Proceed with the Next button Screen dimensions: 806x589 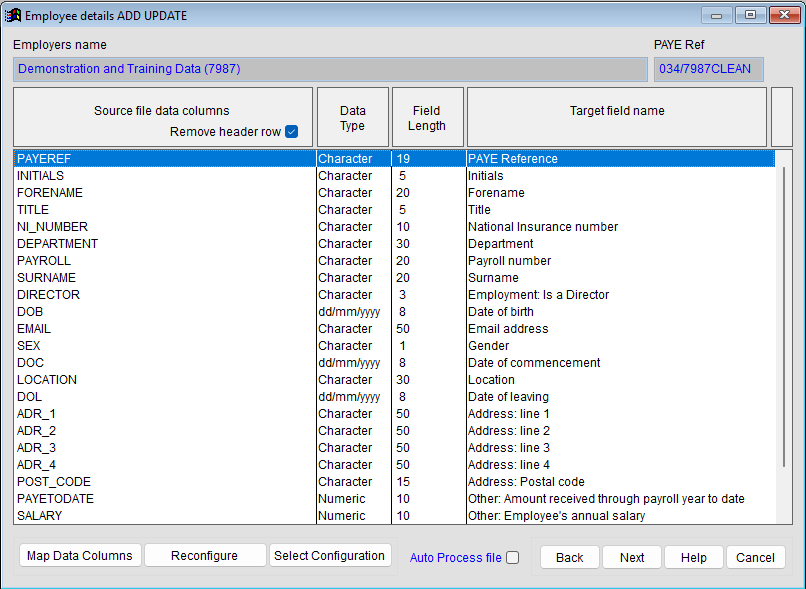click(x=632, y=558)
